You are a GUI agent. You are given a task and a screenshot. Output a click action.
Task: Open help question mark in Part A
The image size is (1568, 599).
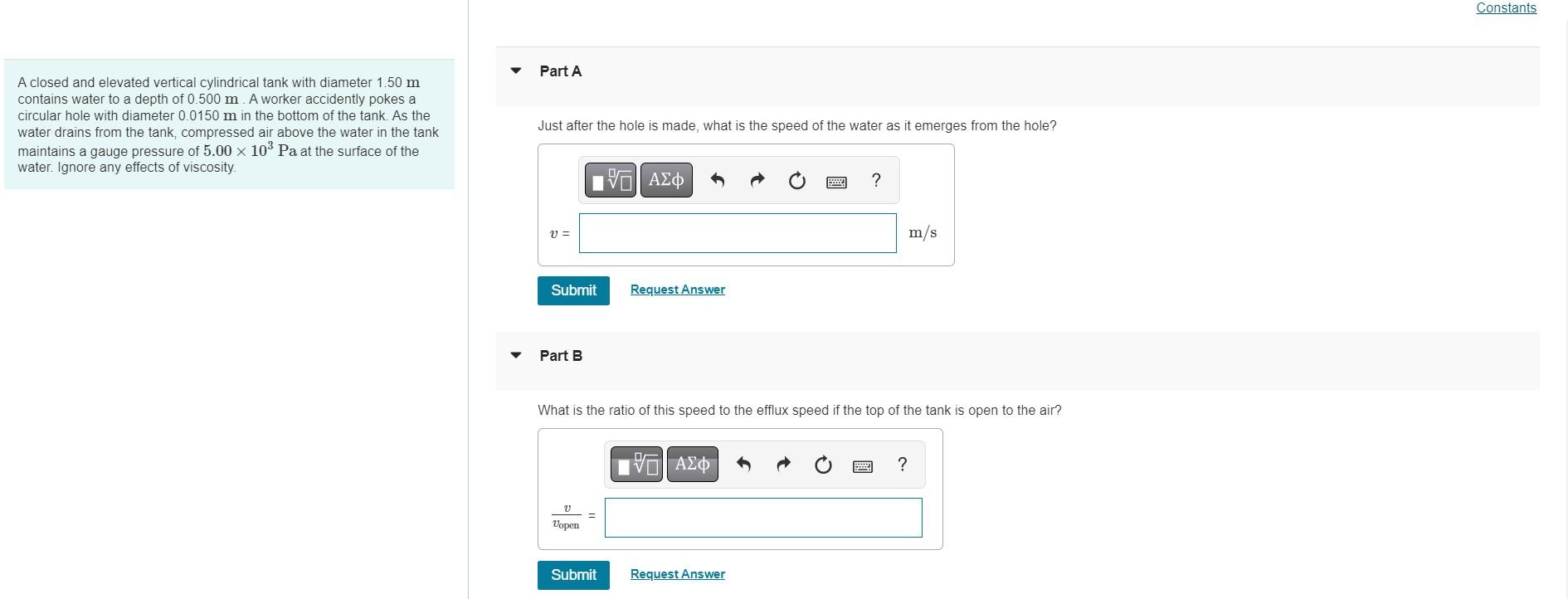click(876, 180)
